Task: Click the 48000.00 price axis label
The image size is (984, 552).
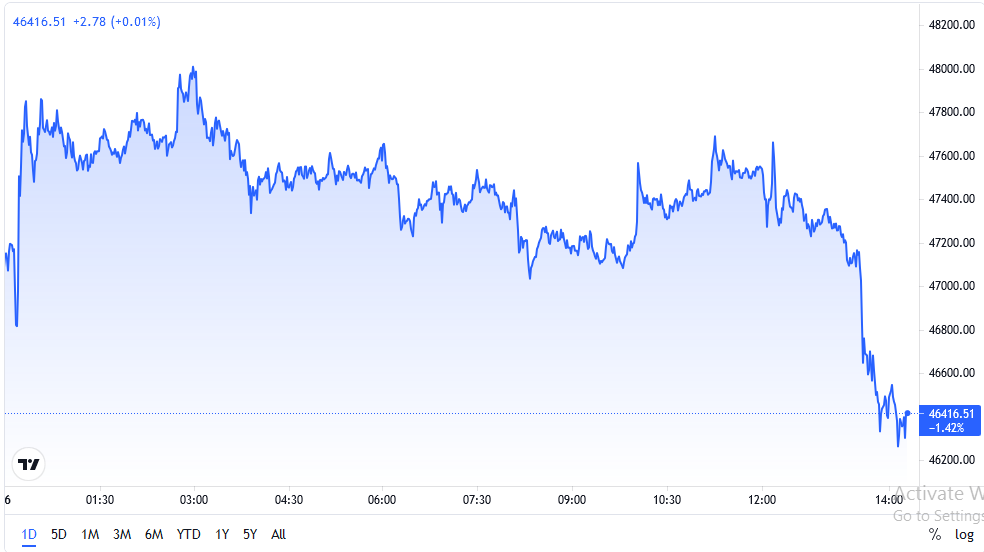Action: 951,69
